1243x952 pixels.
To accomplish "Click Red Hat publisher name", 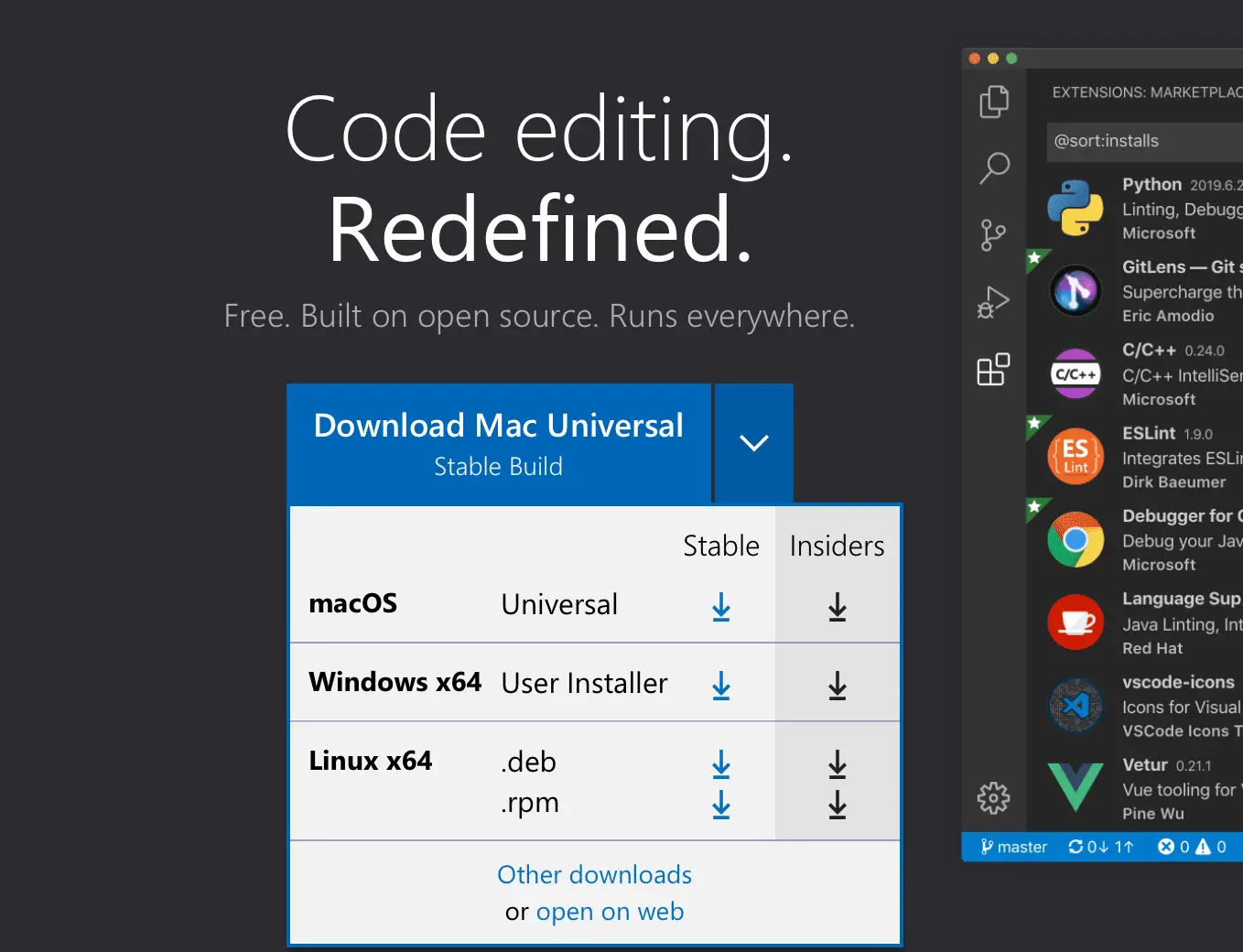I will coord(1152,648).
